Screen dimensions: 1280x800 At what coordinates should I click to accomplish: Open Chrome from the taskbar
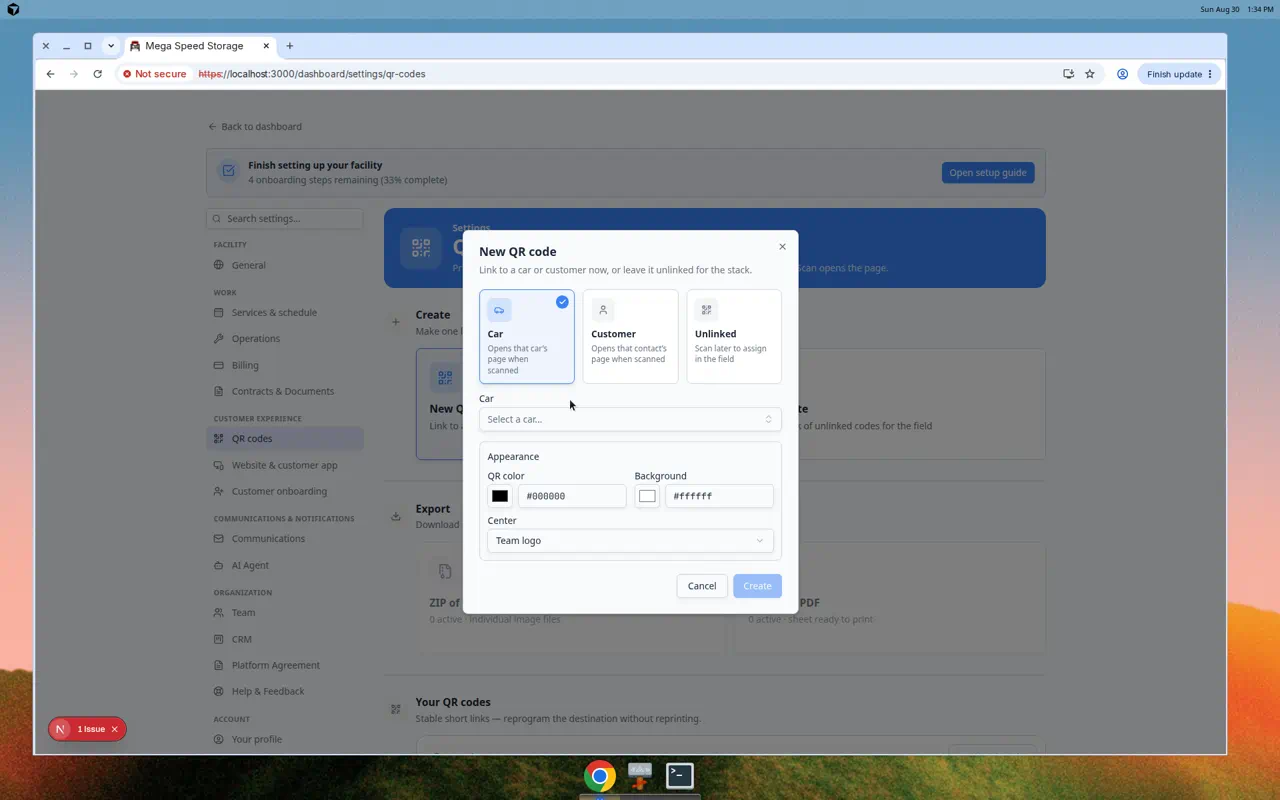point(600,776)
